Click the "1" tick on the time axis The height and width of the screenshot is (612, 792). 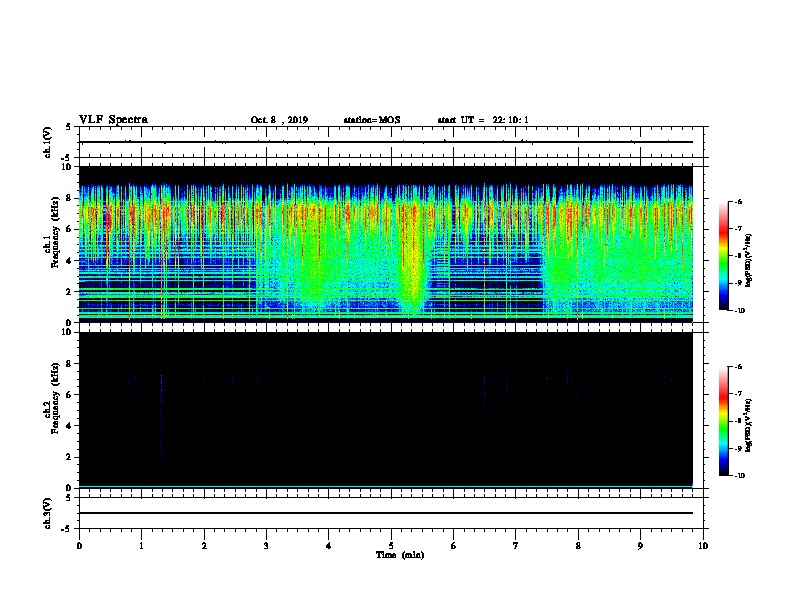pos(141,546)
